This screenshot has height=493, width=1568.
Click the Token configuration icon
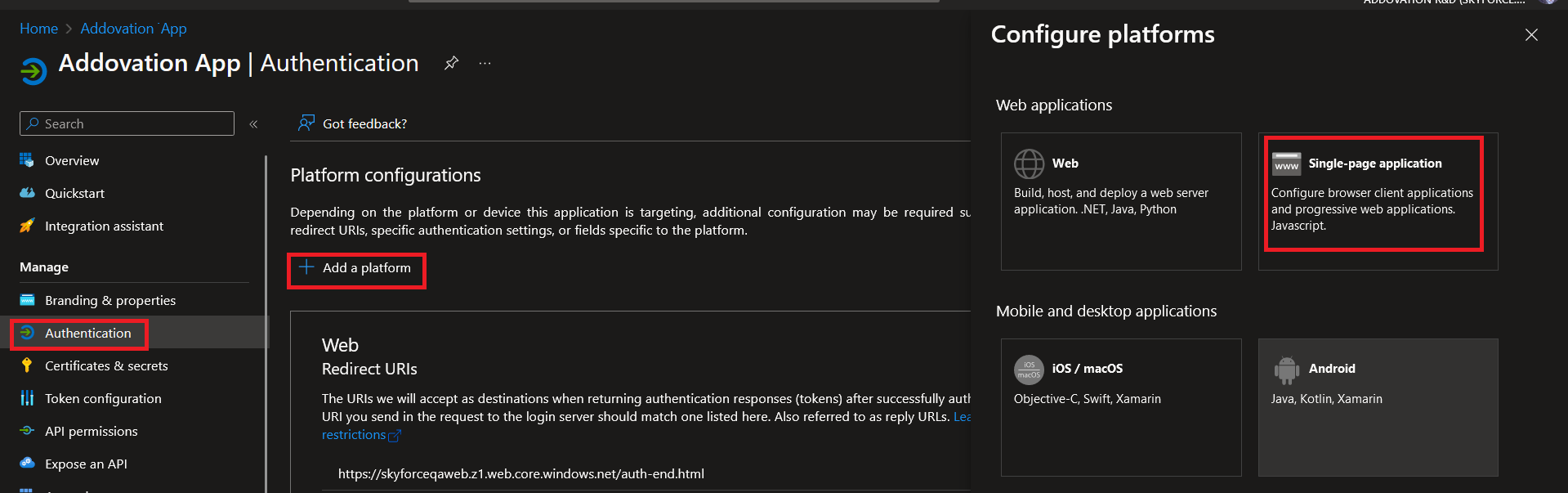coord(27,398)
